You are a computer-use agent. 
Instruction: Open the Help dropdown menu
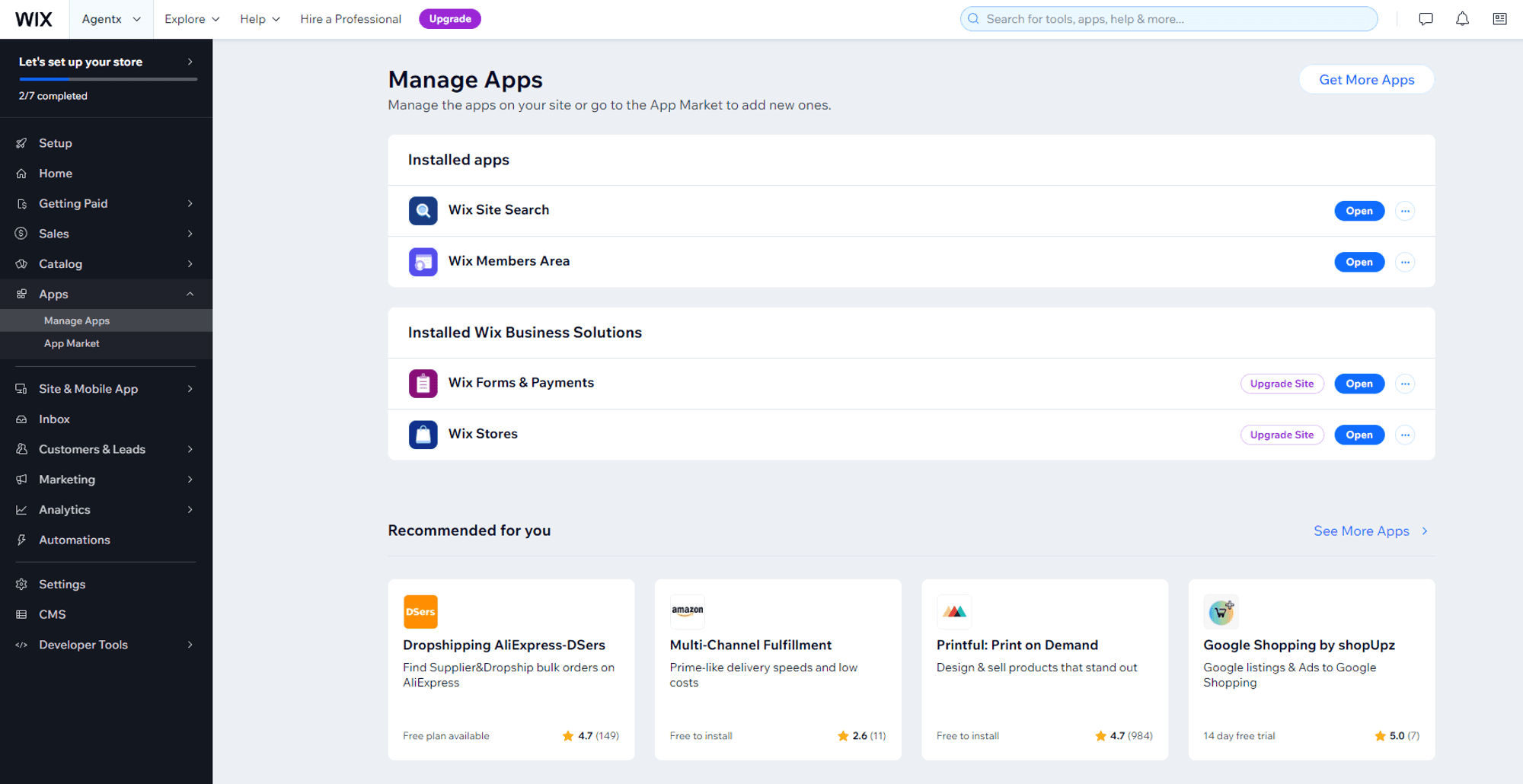pos(260,19)
